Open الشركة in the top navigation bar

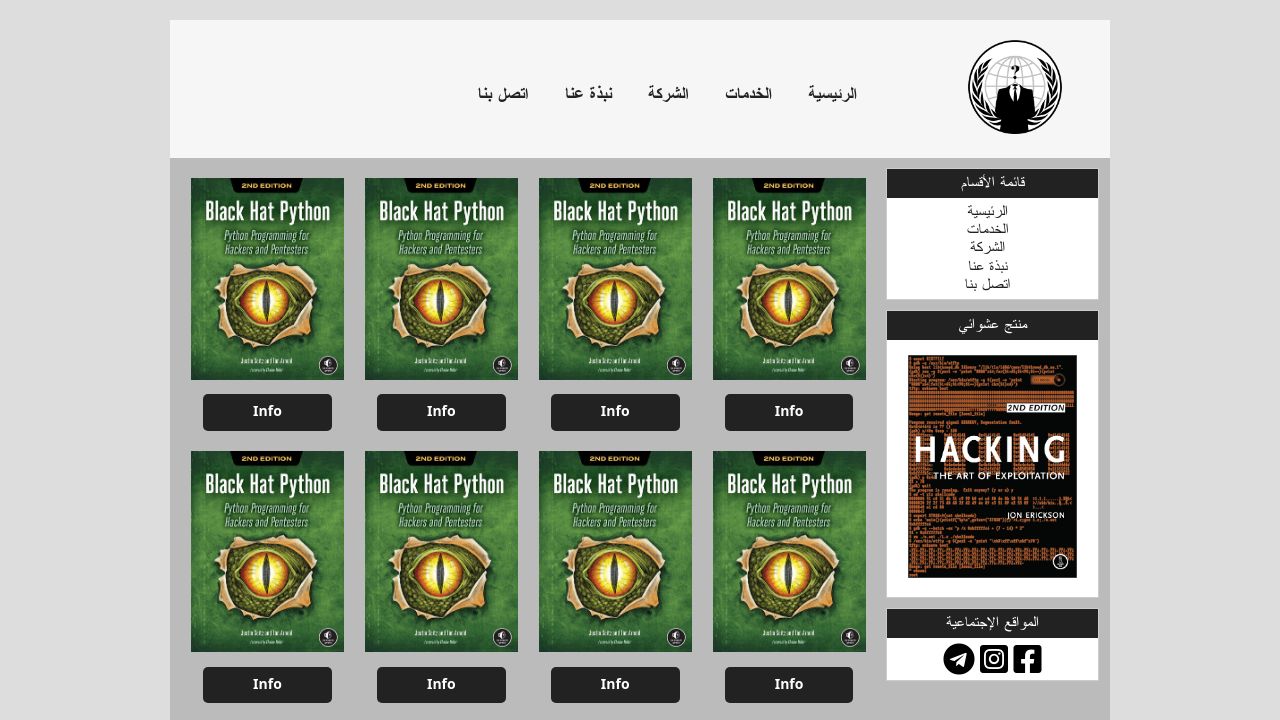click(668, 93)
